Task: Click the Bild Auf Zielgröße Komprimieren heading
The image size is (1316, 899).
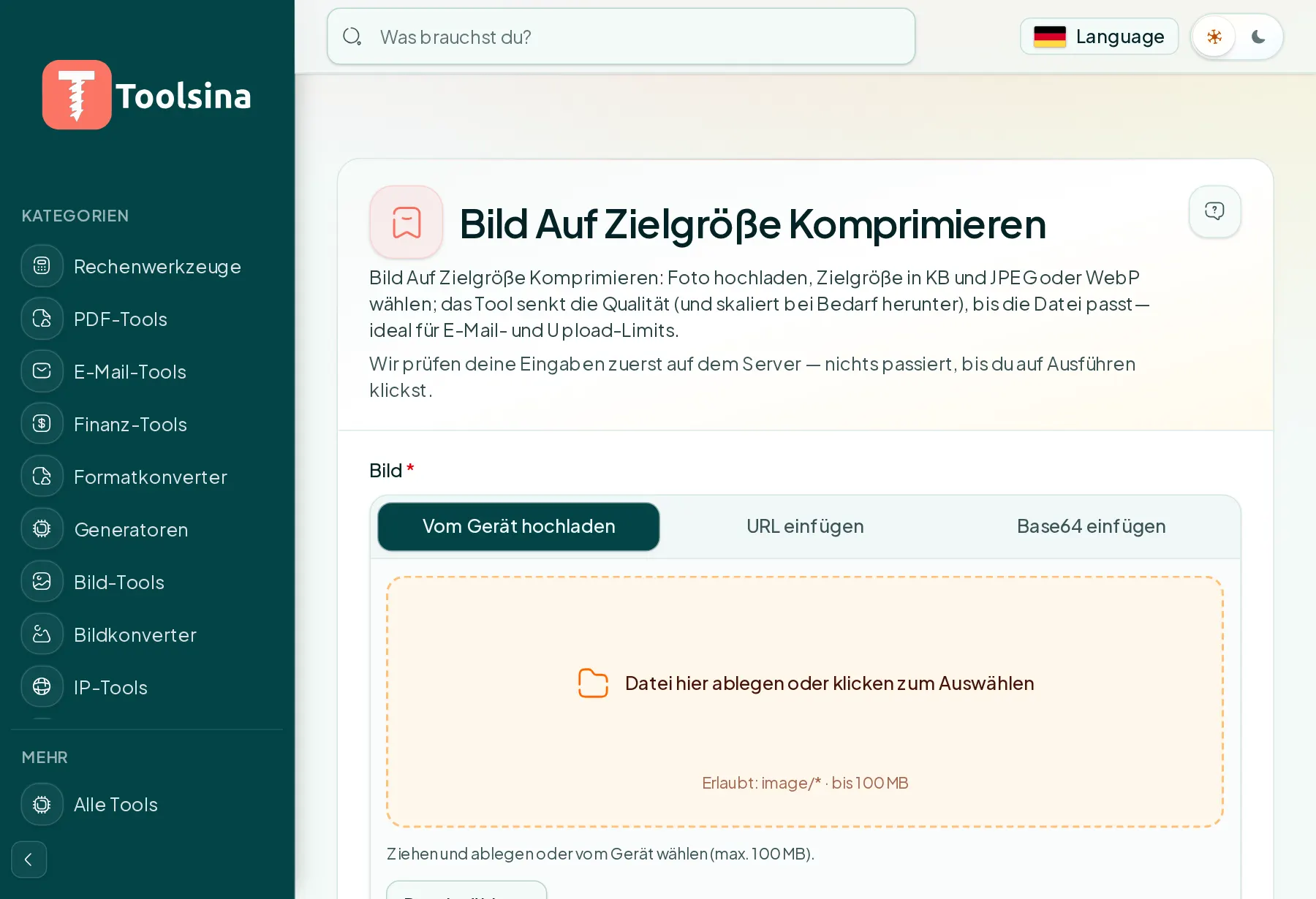Action: tap(753, 224)
